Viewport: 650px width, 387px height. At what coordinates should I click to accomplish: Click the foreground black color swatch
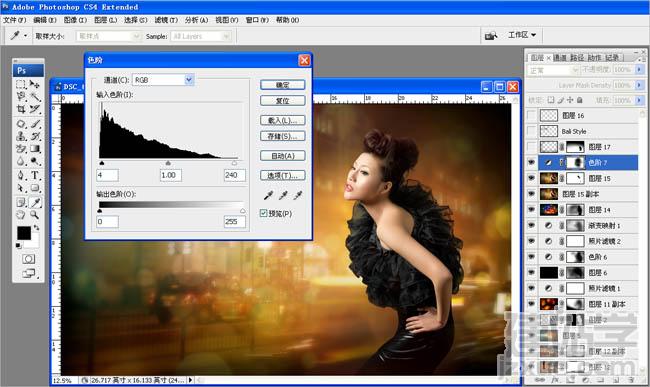point(24,233)
